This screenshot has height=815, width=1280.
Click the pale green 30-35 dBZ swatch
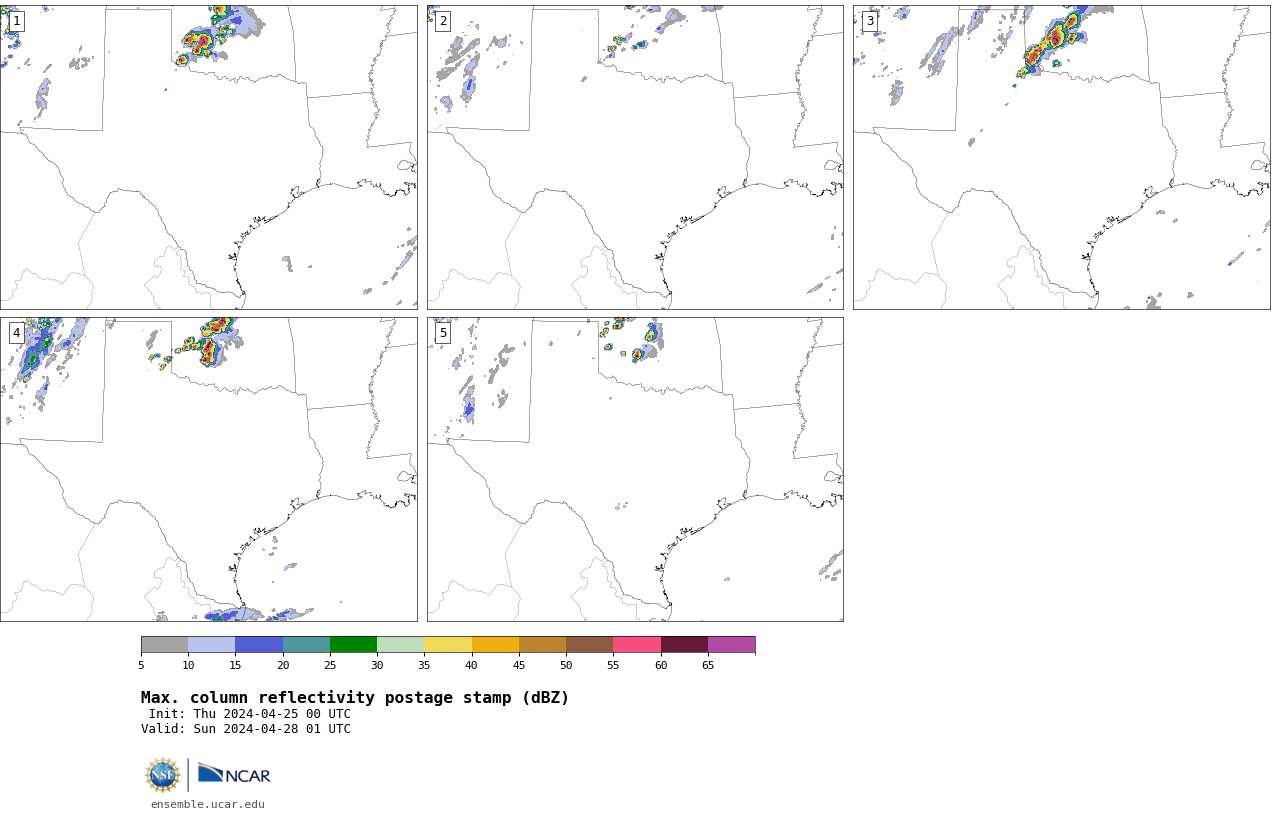400,644
